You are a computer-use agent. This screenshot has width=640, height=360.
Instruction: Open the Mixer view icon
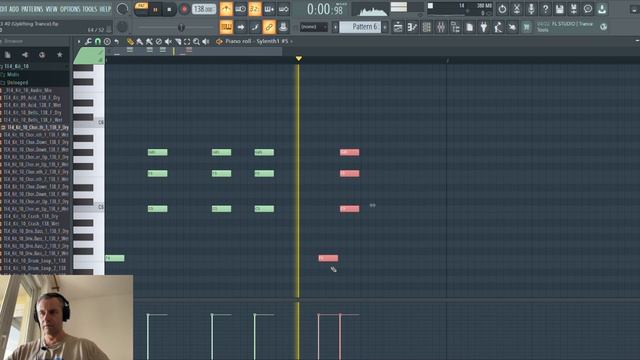[441, 27]
